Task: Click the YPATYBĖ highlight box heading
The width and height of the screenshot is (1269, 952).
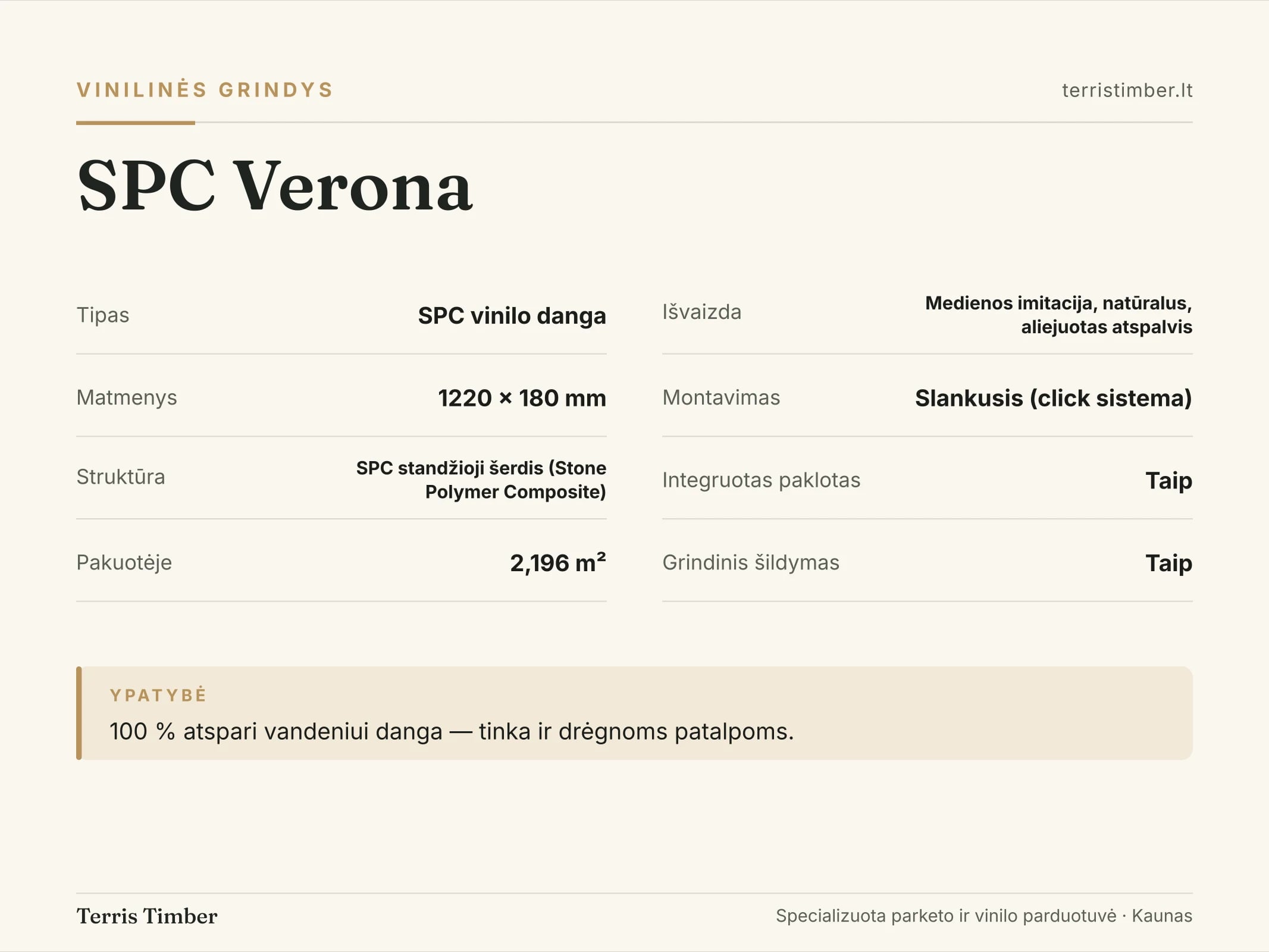Action: tap(158, 695)
